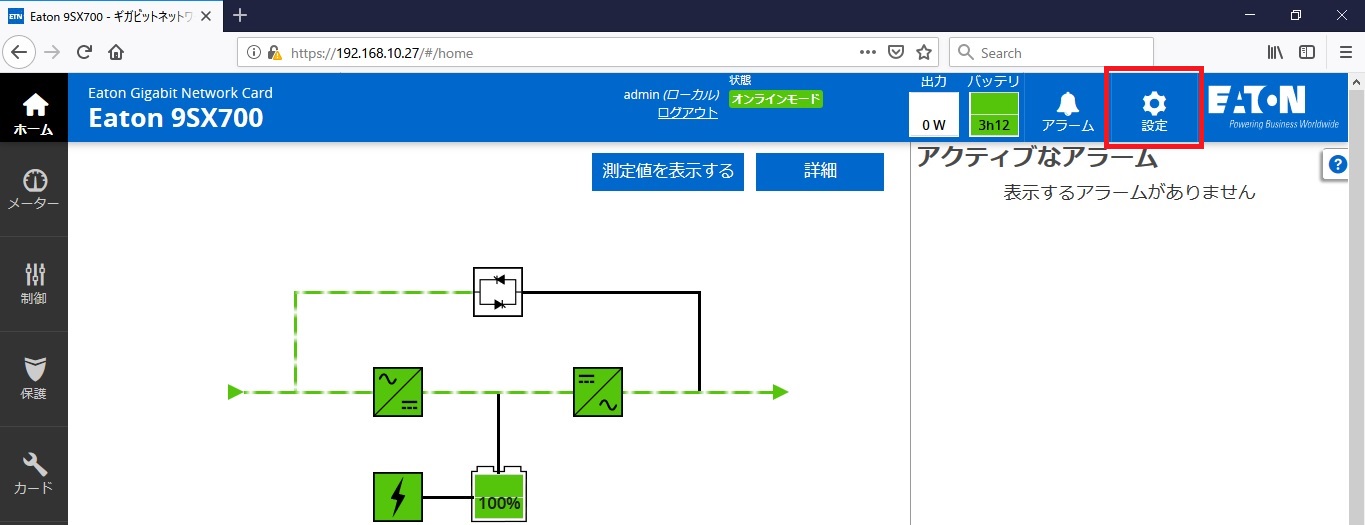Click the 表示するアラームがありません message
Image resolution: width=1365 pixels, height=525 pixels.
(1129, 192)
